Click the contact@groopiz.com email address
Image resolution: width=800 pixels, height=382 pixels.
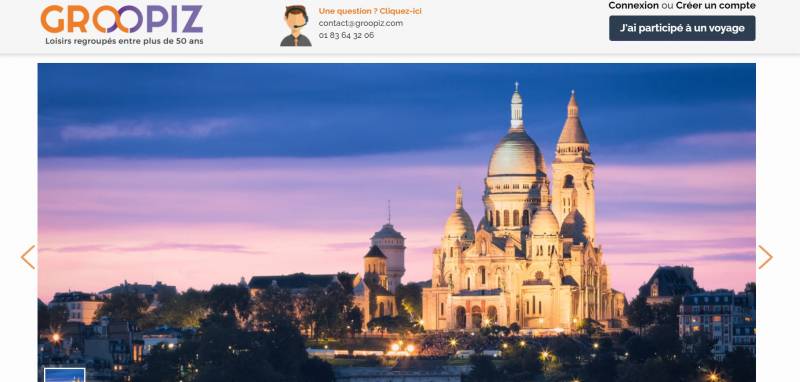pos(361,23)
